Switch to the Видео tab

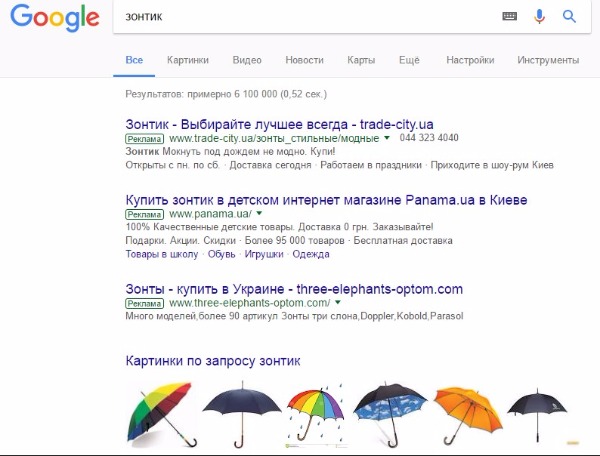247,60
